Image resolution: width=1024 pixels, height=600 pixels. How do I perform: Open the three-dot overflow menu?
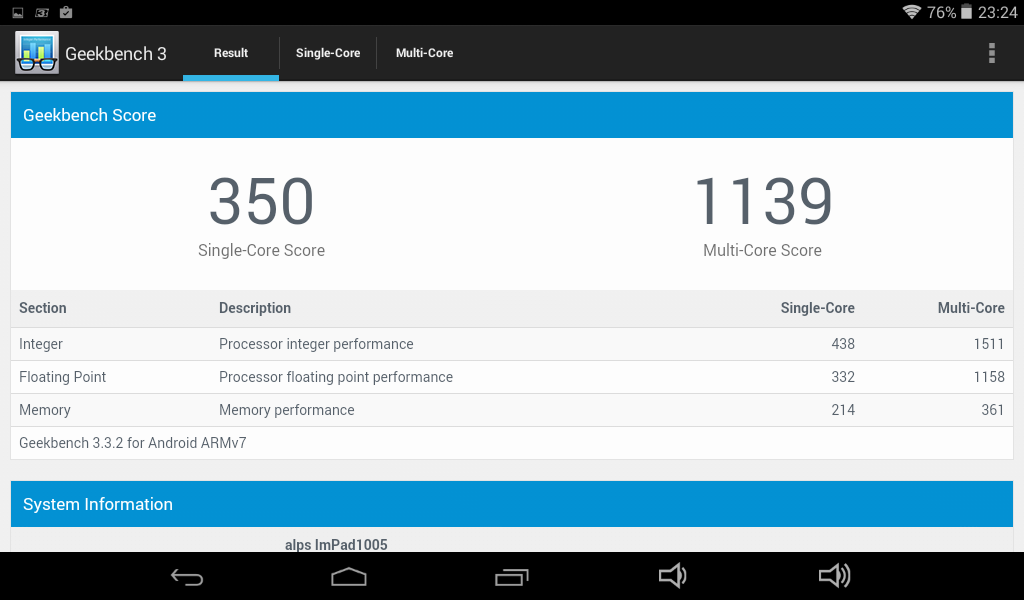click(991, 53)
